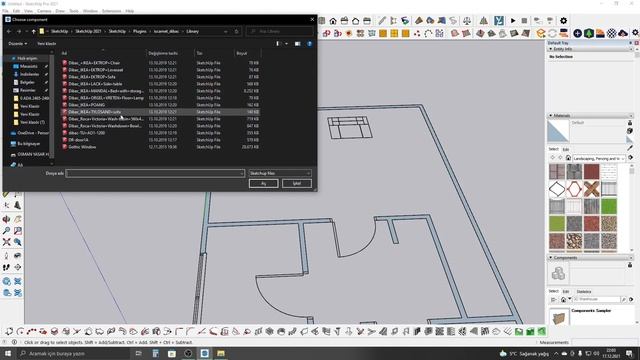This screenshot has width=640, height=360.
Task: Select Bu bilgisayar in the sidebar
Action: pyautogui.click(x=29, y=144)
